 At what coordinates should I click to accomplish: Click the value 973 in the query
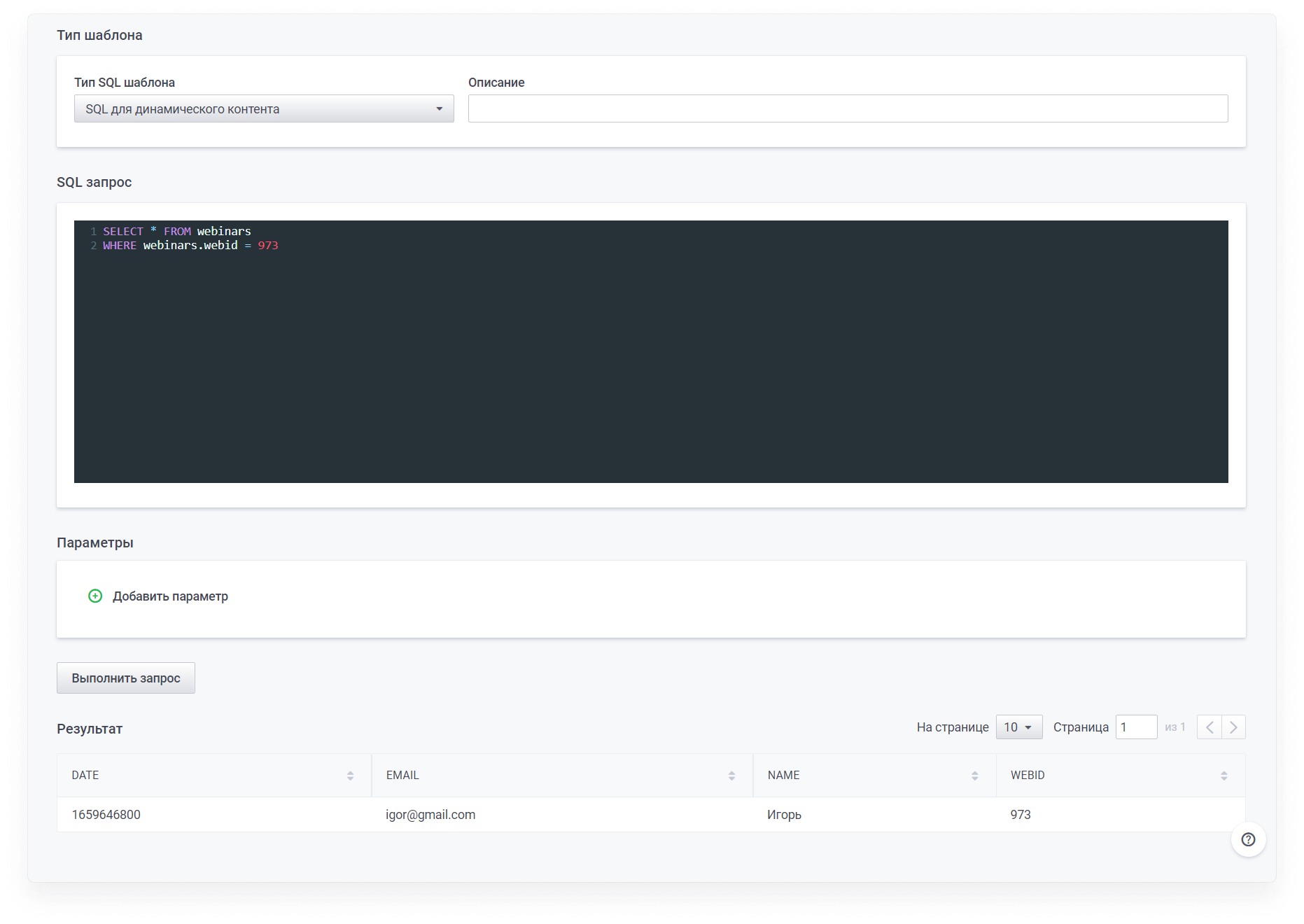[268, 245]
